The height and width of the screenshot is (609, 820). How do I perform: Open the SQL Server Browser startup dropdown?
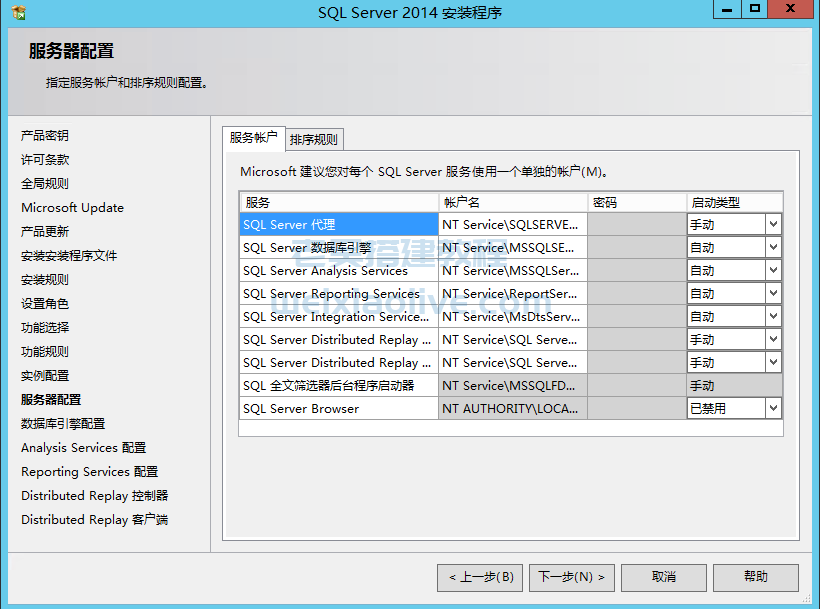[773, 409]
